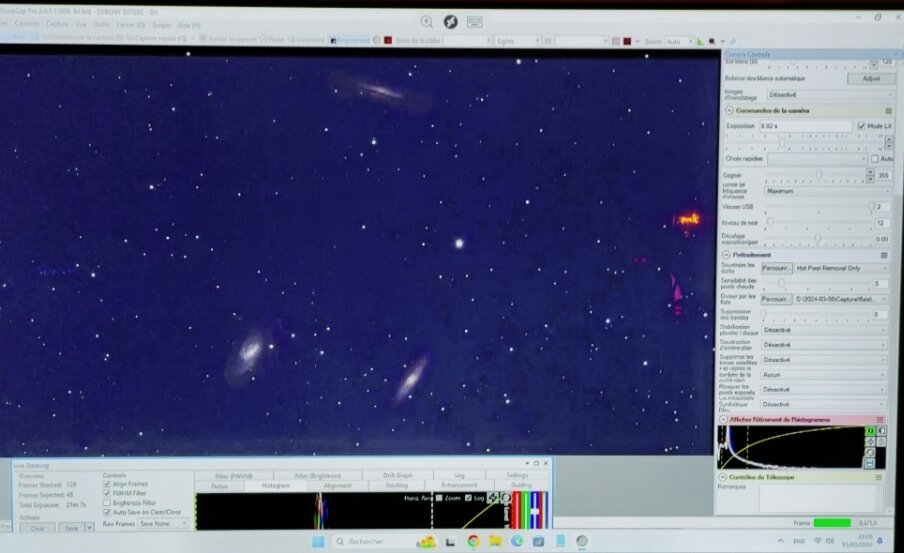Toggle the Align Frames checkbox
Viewport: 904px width, 553px height.
tap(107, 484)
